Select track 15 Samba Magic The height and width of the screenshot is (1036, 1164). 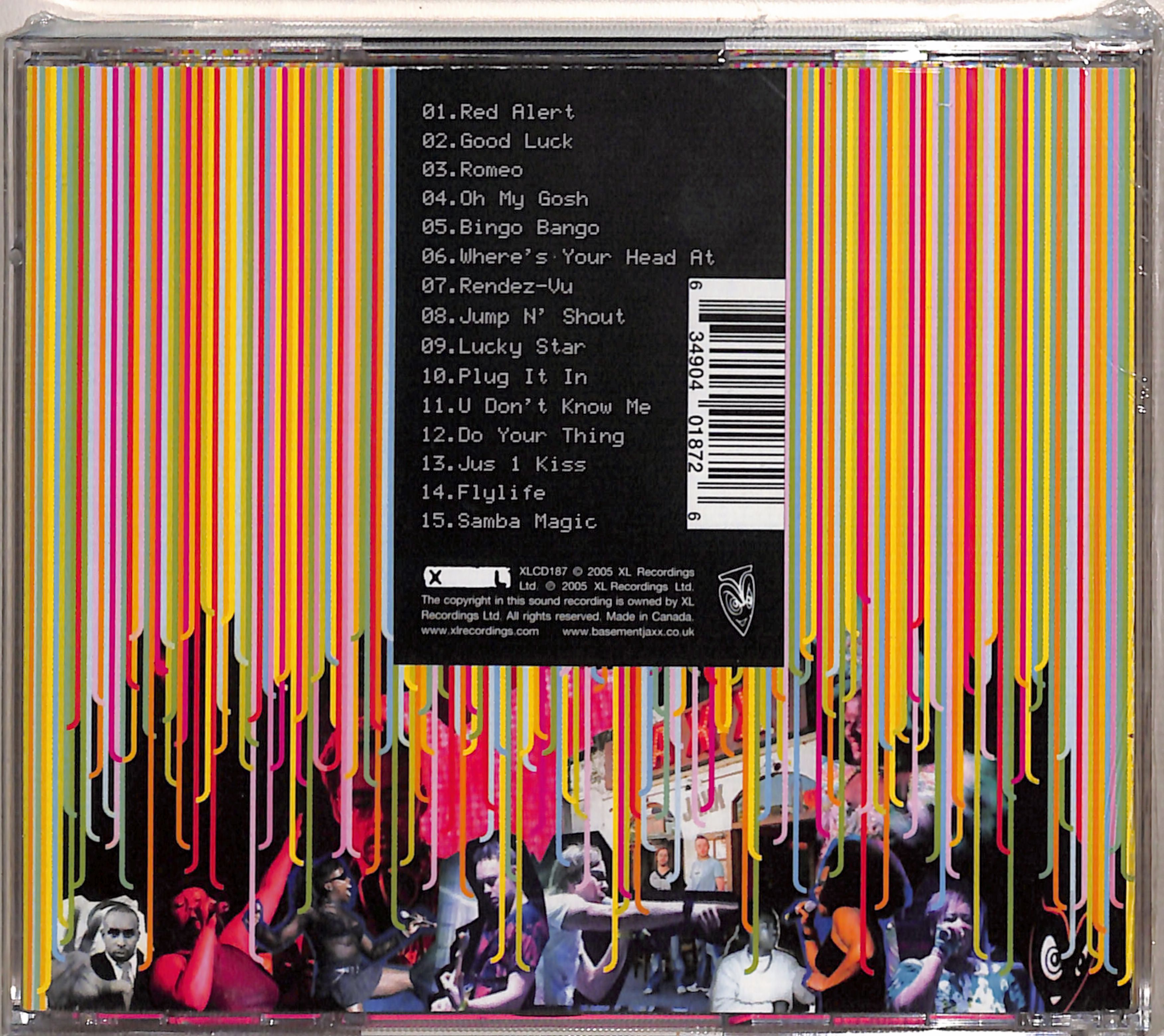(509, 521)
